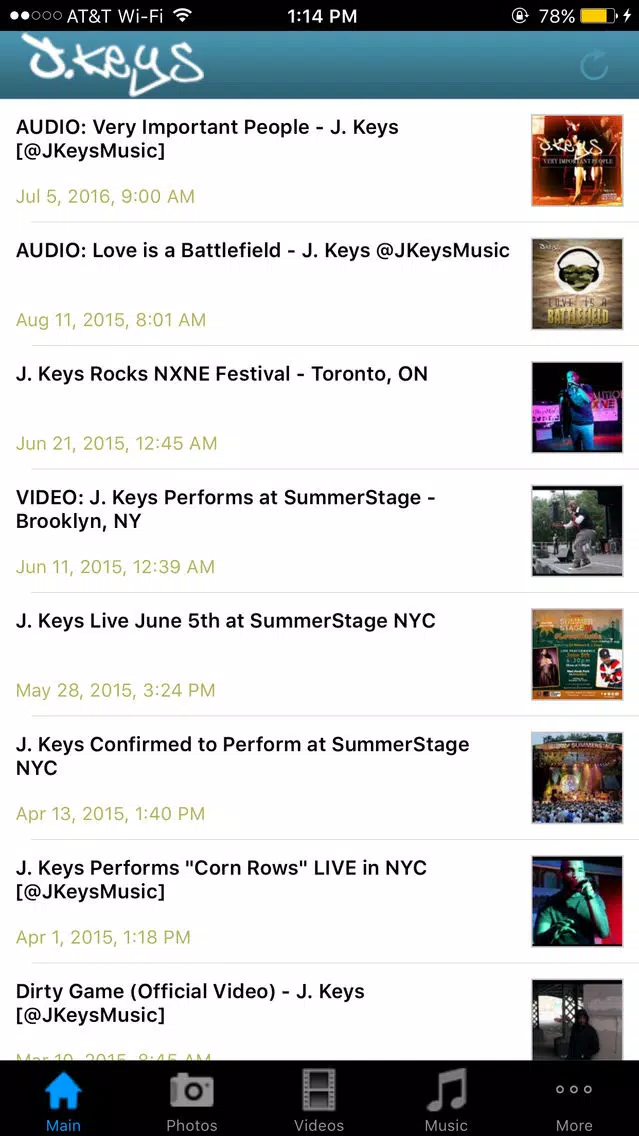Open "AUDIO: Very Important People" post
This screenshot has height=1136, width=639.
click(207, 139)
